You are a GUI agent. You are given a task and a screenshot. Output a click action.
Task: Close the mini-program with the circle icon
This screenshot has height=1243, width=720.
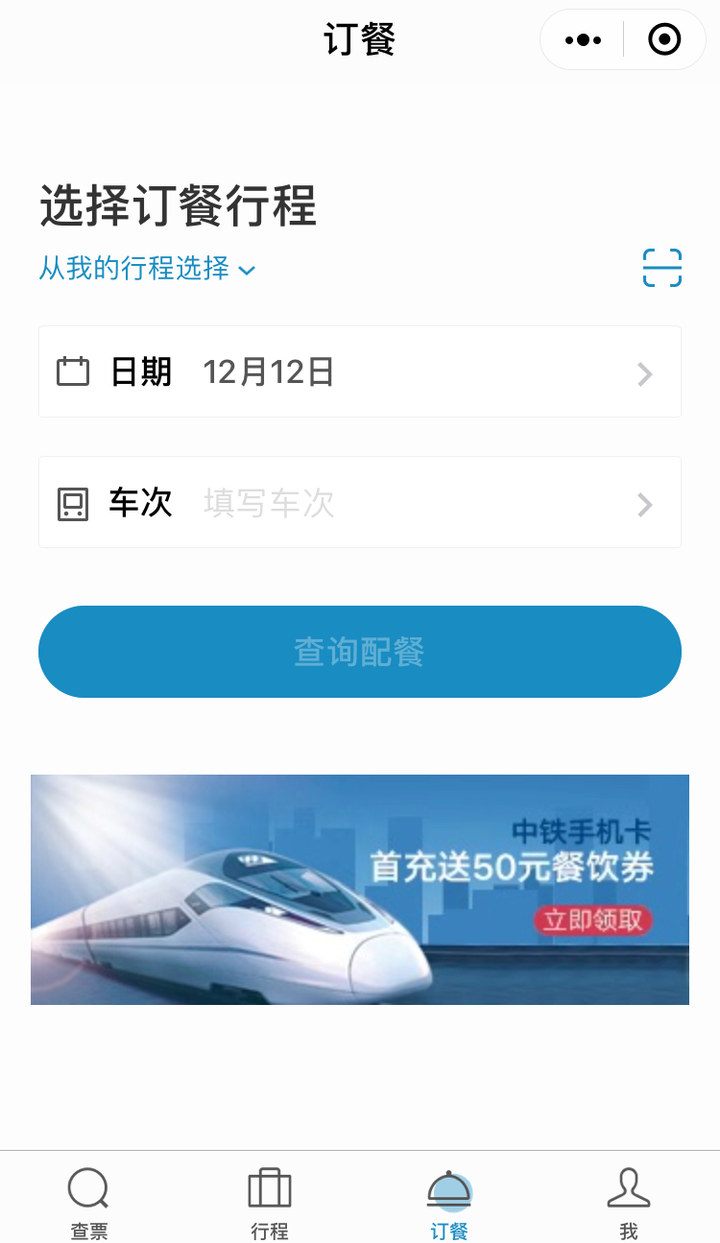point(664,40)
